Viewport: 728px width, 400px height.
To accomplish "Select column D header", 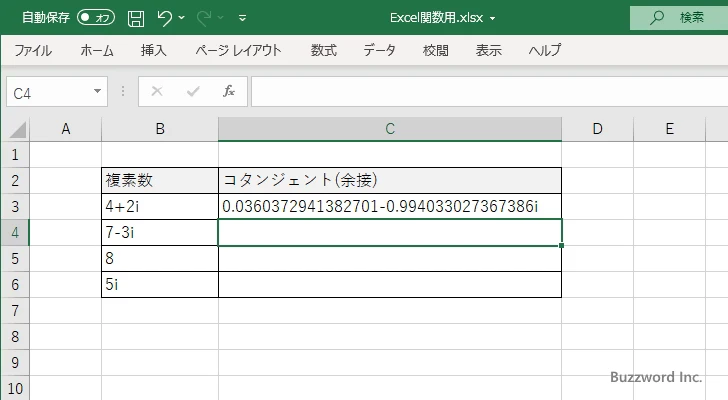I will [598, 129].
